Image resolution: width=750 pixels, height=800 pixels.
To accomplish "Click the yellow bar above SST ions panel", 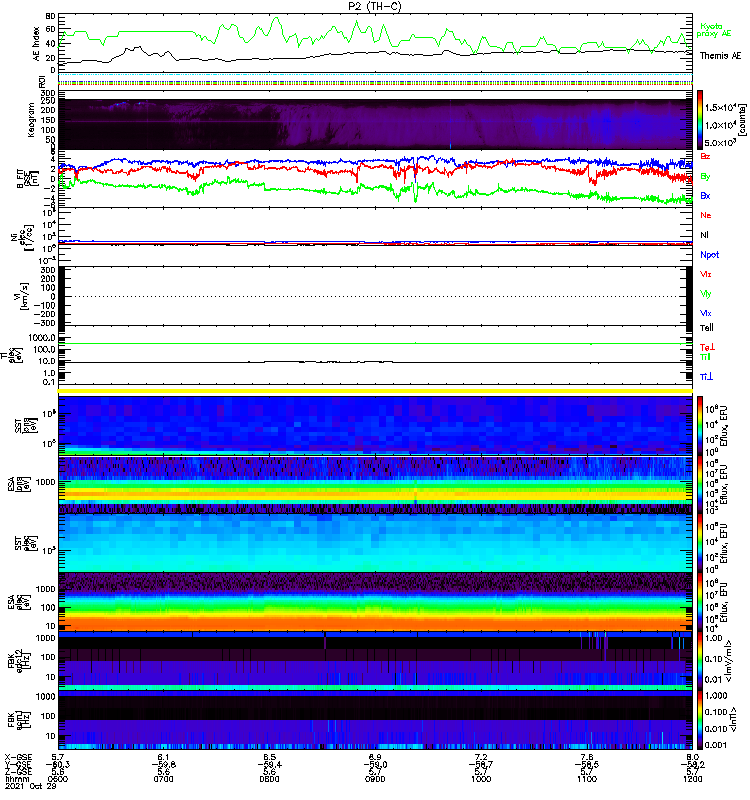I will [x=375, y=391].
